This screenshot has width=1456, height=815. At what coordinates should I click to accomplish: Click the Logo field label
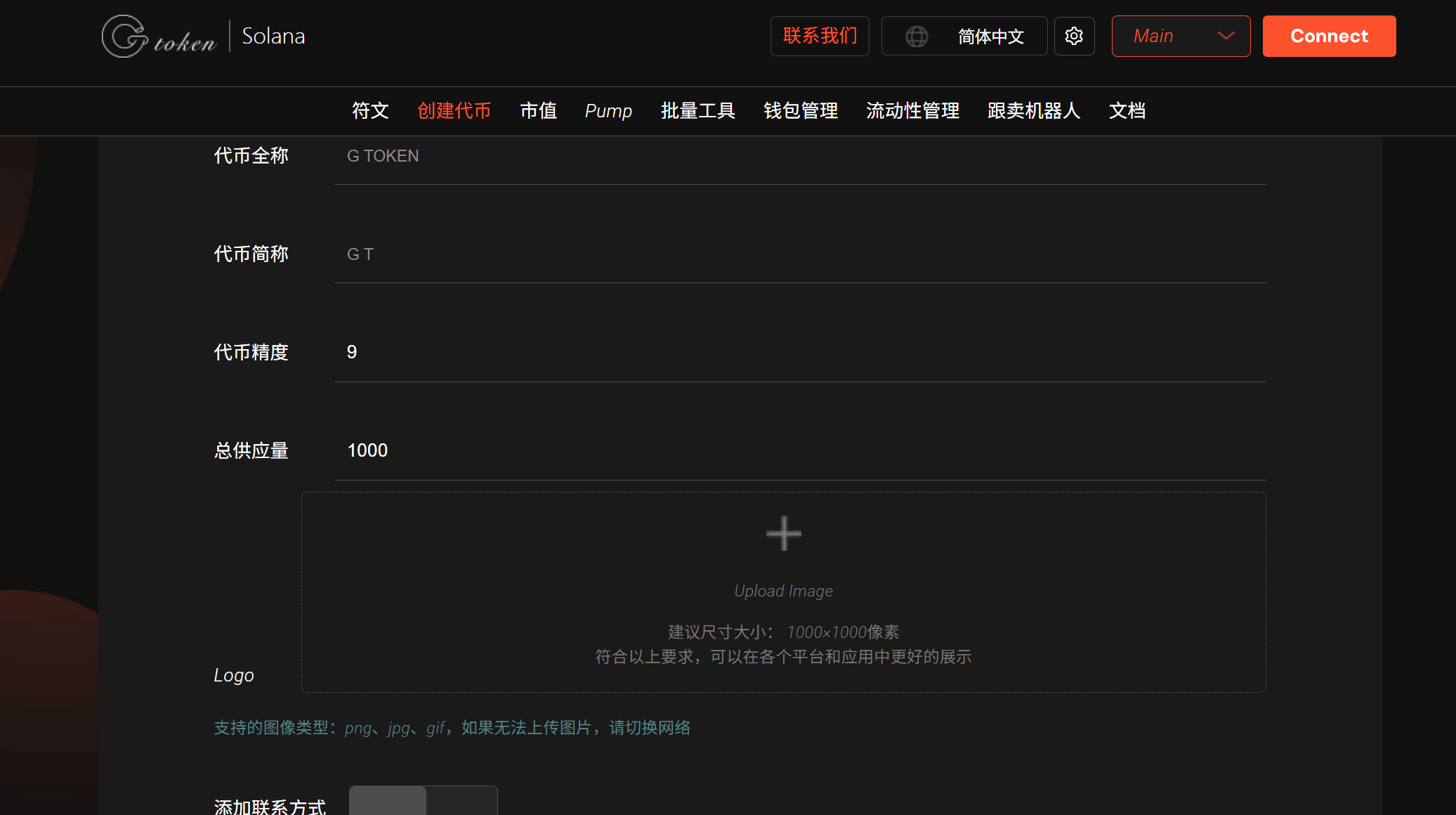(234, 675)
